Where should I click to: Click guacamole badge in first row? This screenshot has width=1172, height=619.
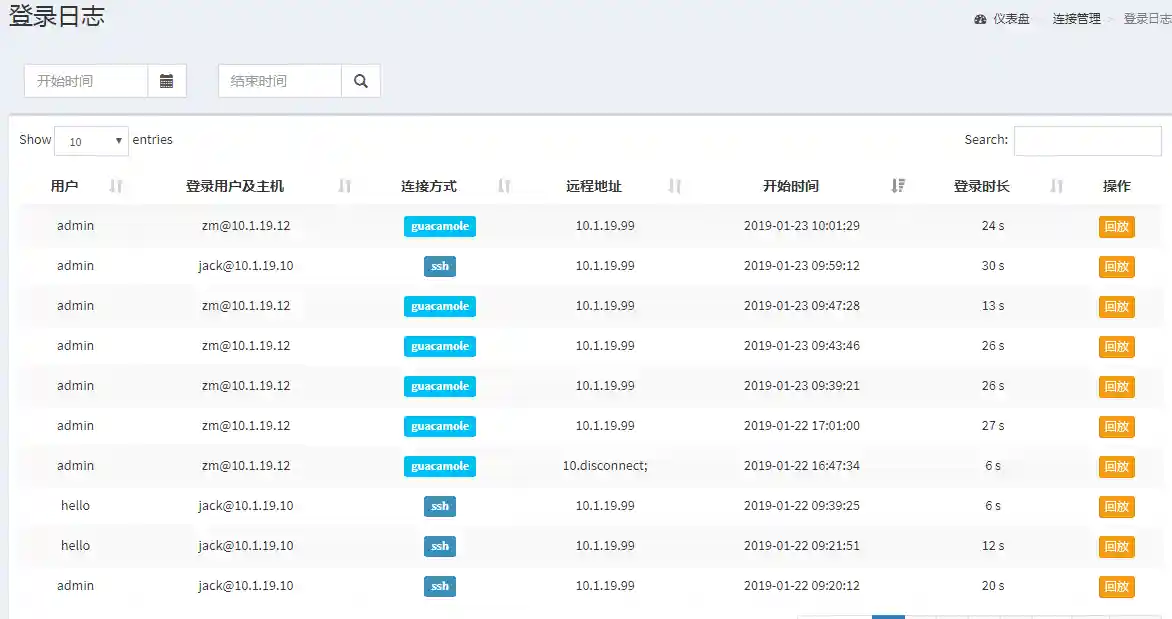click(440, 227)
